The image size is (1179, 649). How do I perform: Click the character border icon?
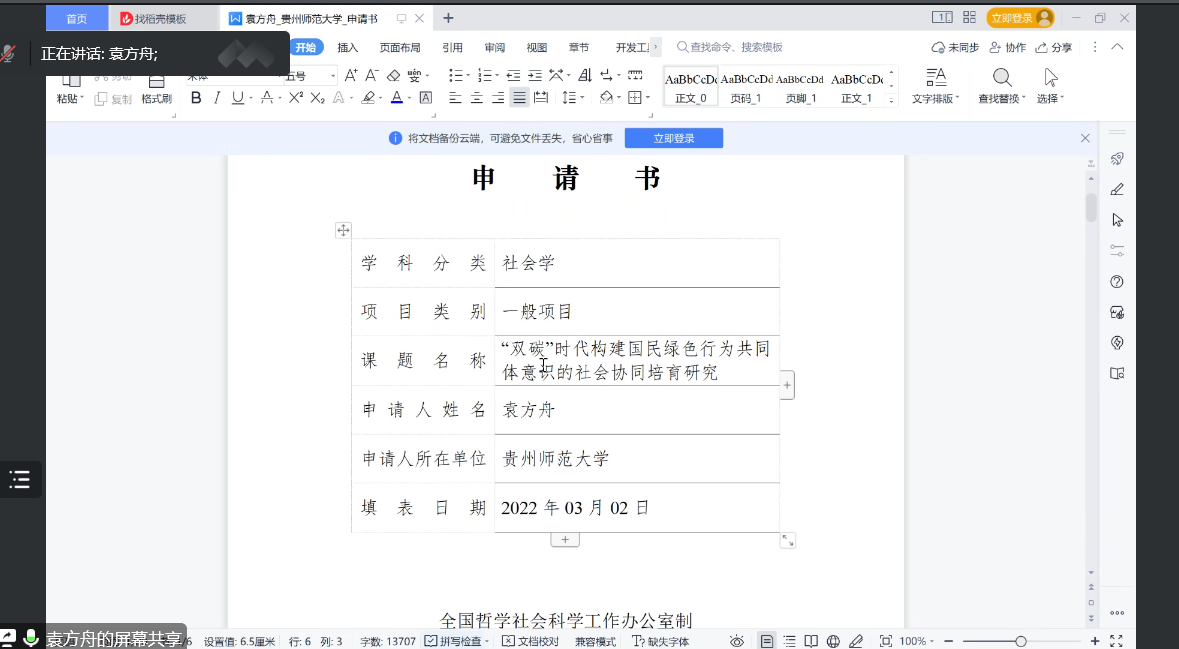426,98
